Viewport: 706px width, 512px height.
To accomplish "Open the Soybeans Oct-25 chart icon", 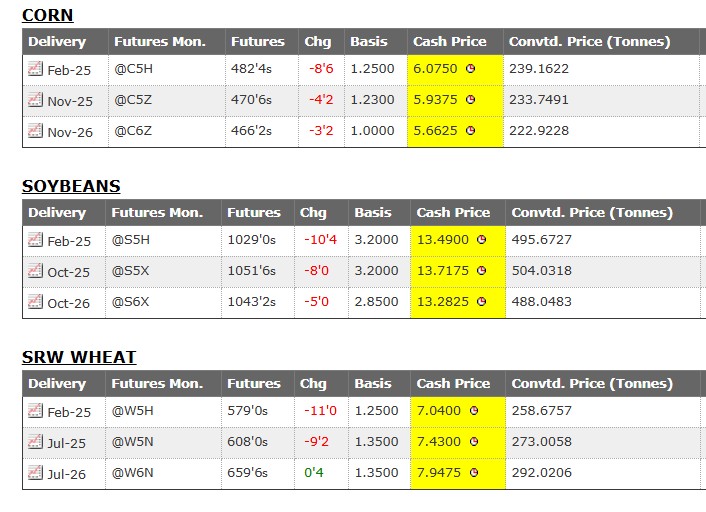I will tap(35, 271).
